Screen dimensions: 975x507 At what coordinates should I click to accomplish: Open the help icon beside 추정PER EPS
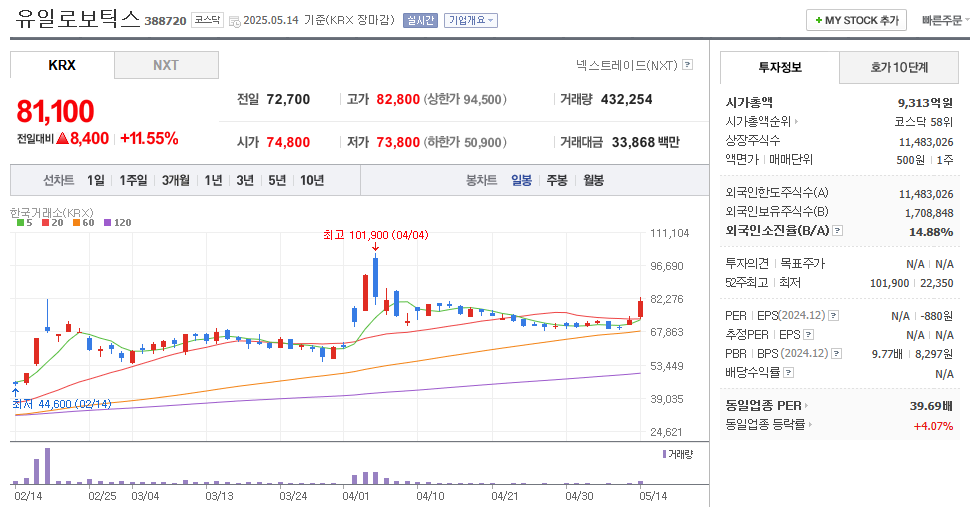(808, 335)
